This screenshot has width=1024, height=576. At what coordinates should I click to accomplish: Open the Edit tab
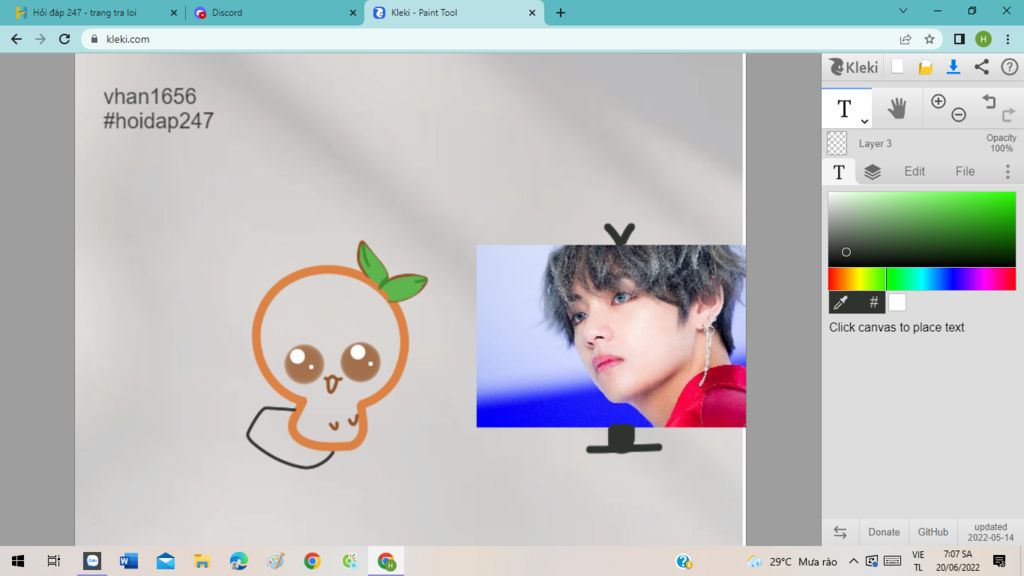pyautogui.click(x=914, y=171)
